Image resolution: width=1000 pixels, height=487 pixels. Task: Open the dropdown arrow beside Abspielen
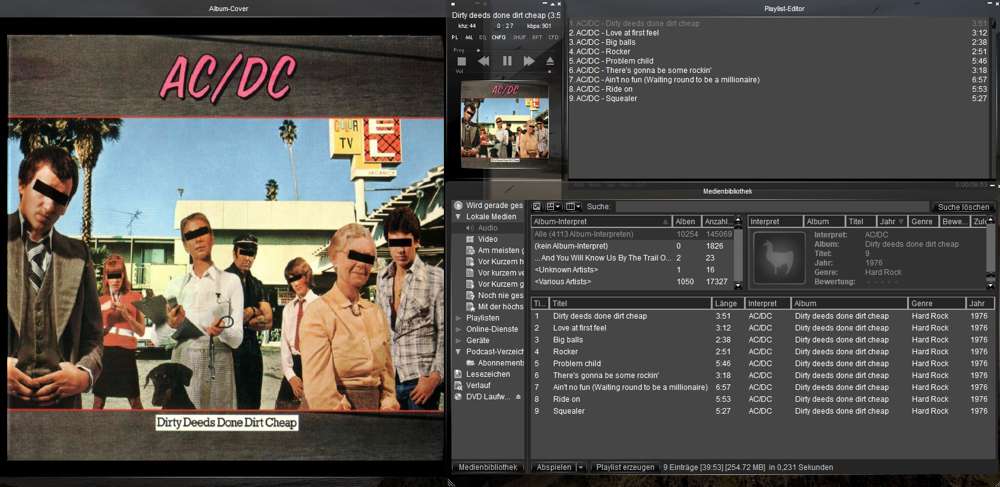581,467
